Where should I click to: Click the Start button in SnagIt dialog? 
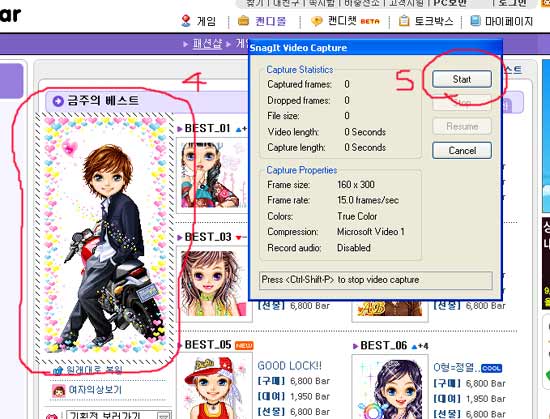(462, 79)
